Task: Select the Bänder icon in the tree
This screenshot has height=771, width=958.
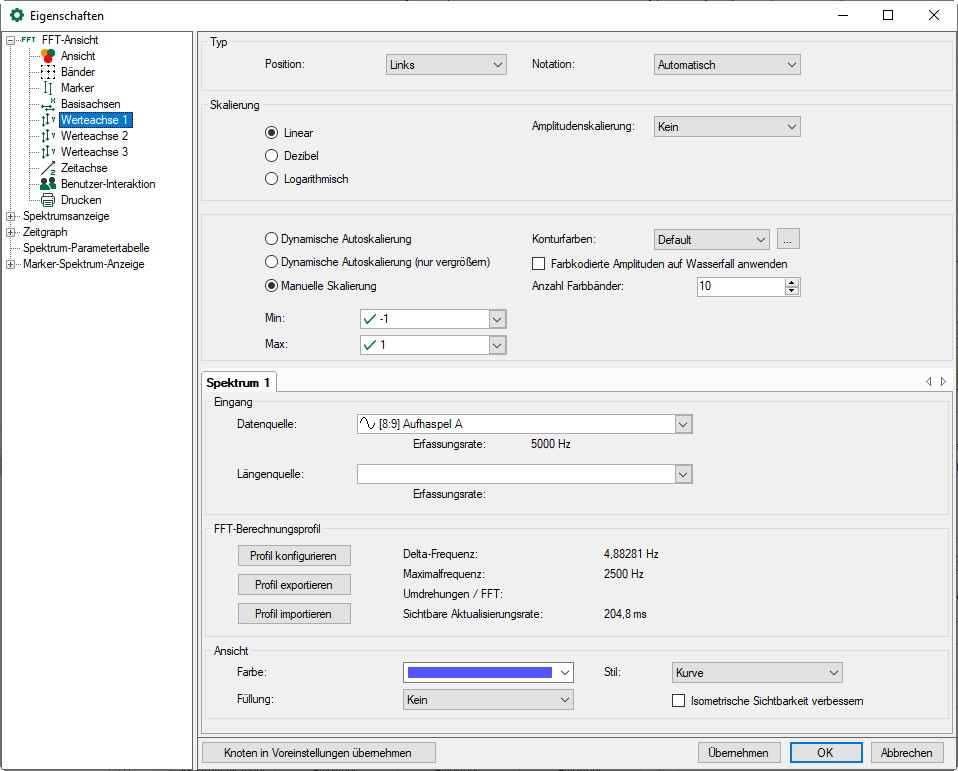Action: pos(48,72)
